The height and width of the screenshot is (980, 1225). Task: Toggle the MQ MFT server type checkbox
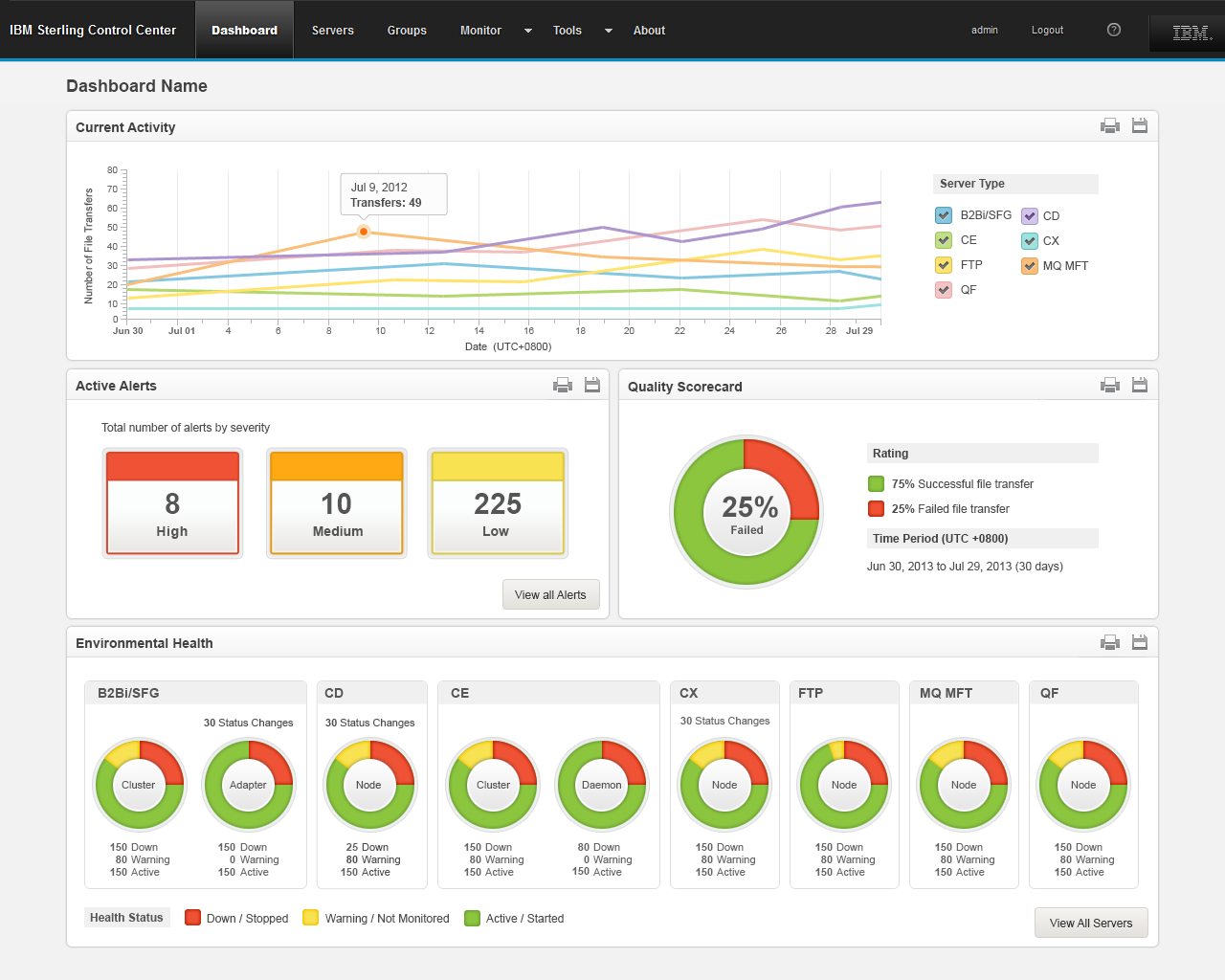[1030, 266]
